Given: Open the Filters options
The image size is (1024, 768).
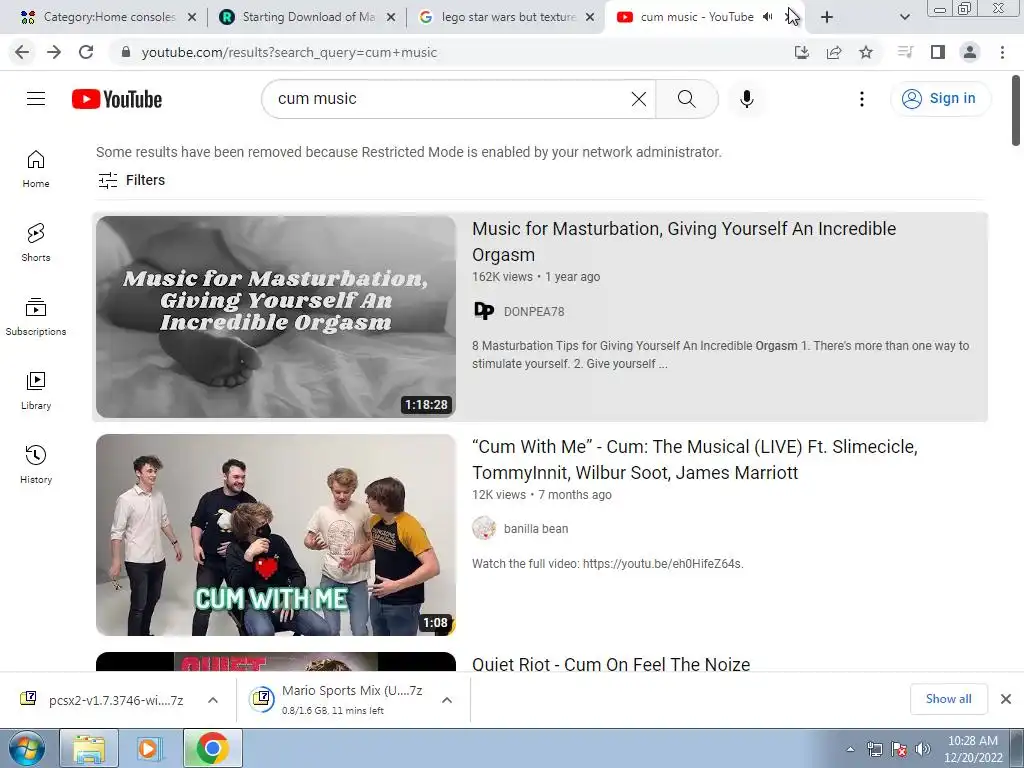Looking at the screenshot, I should pyautogui.click(x=131, y=180).
